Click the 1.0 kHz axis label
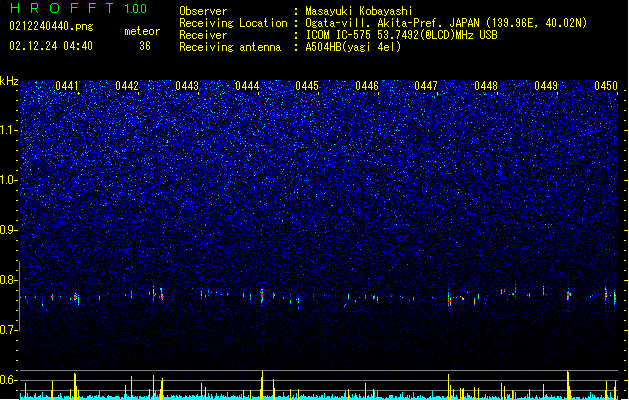The width and height of the screenshot is (629, 400). point(8,180)
